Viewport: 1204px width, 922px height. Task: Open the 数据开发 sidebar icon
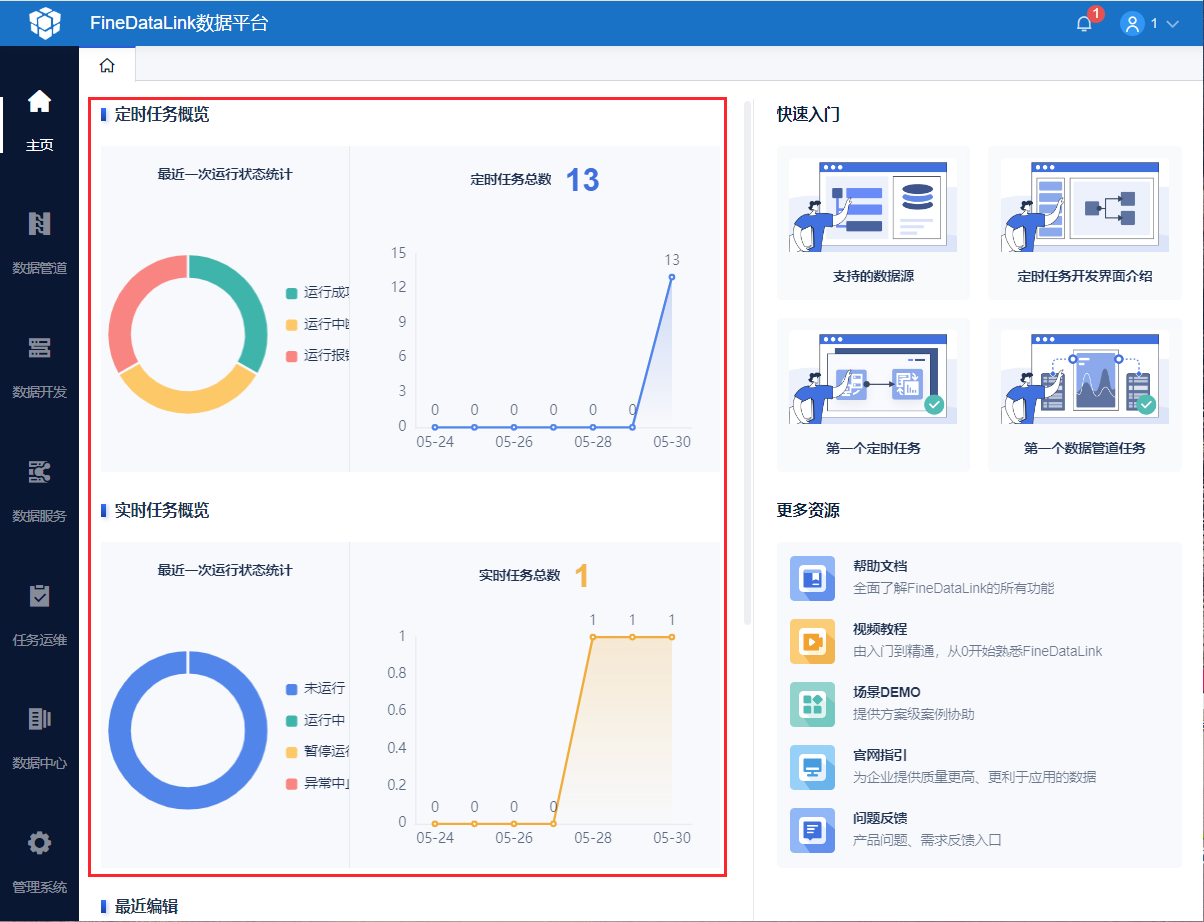pyautogui.click(x=39, y=348)
